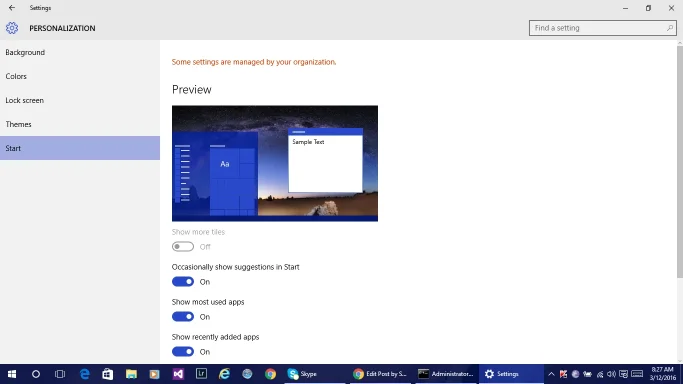Switch to the Administrator command prompt window
The height and width of the screenshot is (384, 683).
tap(446, 374)
